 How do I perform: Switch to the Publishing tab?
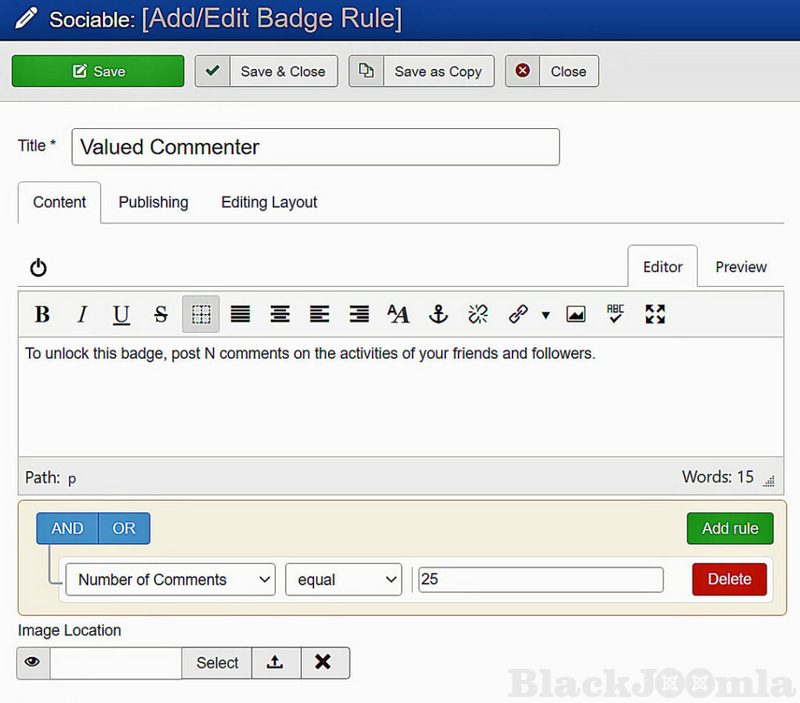tap(153, 202)
